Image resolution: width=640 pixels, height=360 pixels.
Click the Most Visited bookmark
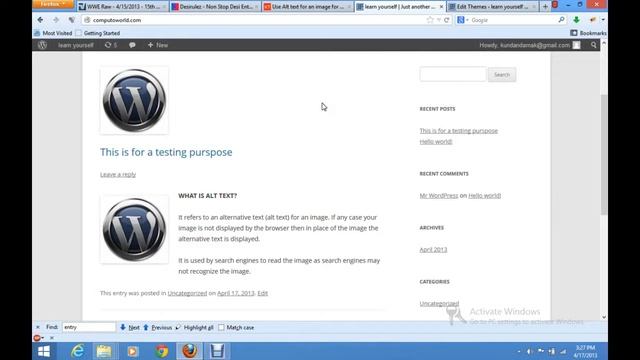tap(53, 33)
